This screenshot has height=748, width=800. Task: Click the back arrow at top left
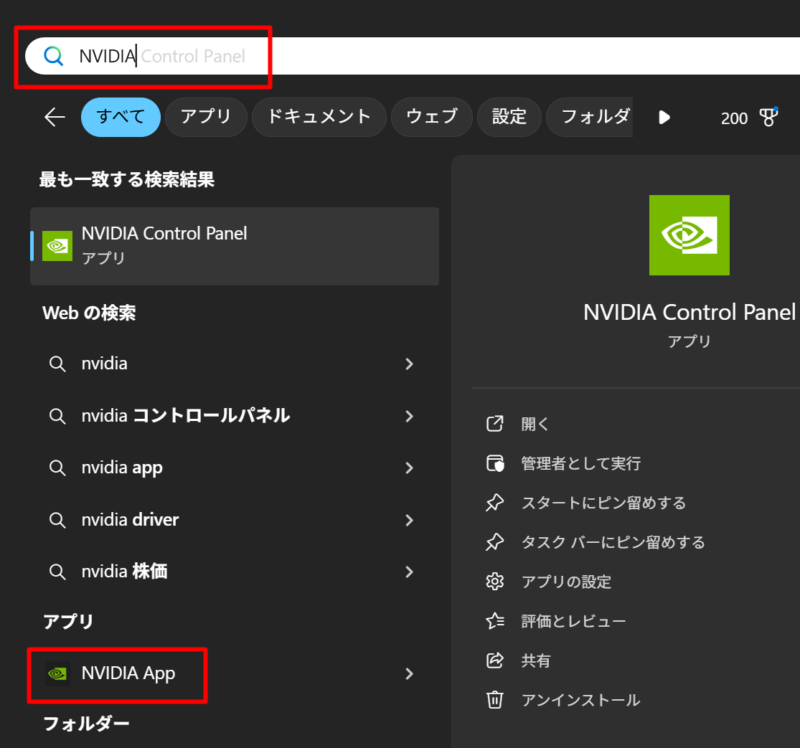click(x=55, y=117)
